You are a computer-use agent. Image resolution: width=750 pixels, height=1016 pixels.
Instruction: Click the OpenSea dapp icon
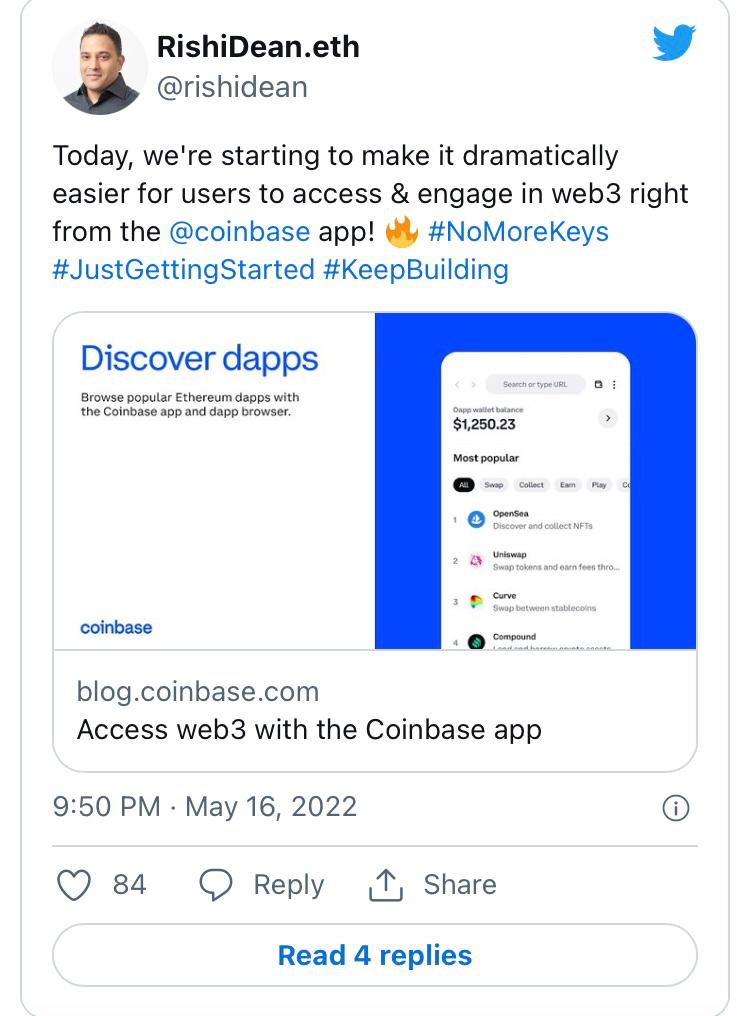tap(476, 520)
